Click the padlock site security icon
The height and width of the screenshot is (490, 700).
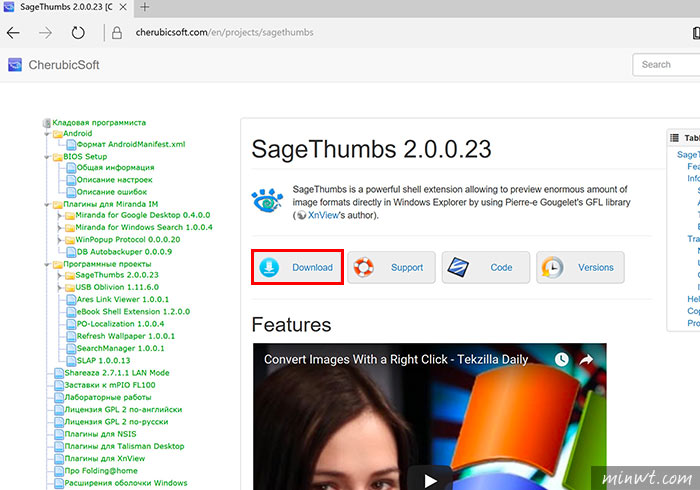[x=117, y=33]
